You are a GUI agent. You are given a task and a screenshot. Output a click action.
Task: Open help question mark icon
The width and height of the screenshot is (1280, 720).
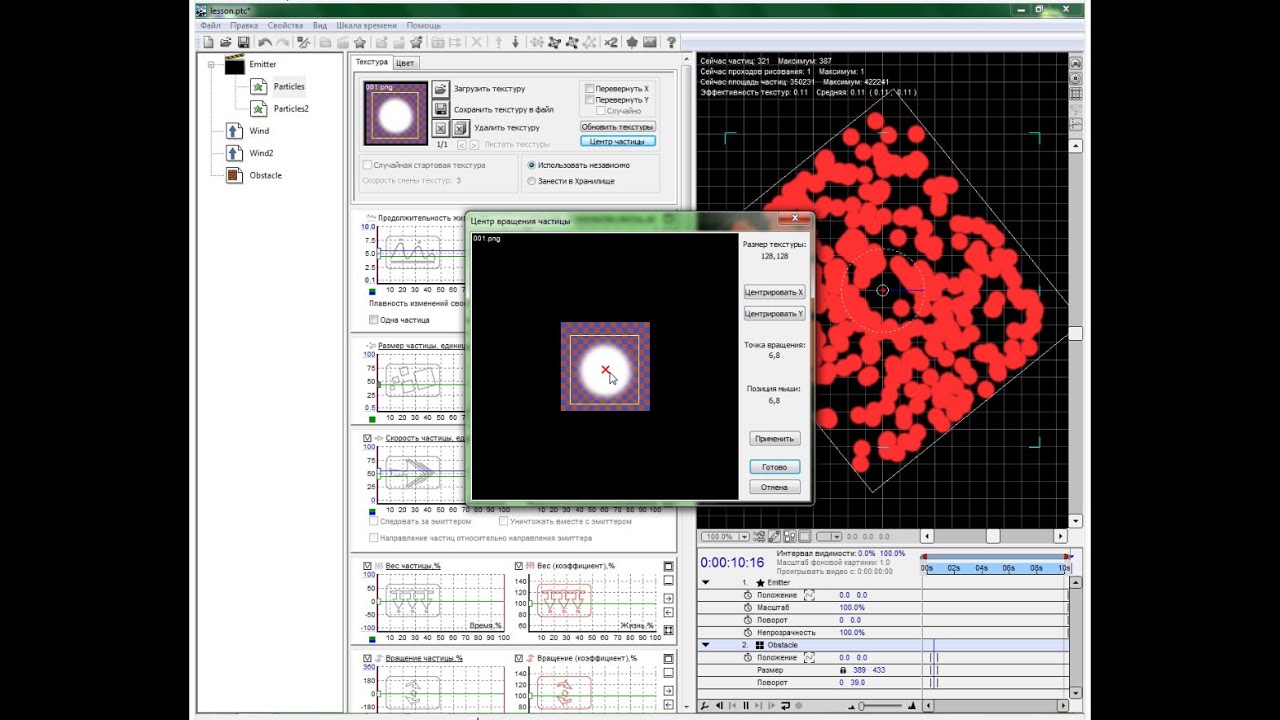point(671,42)
